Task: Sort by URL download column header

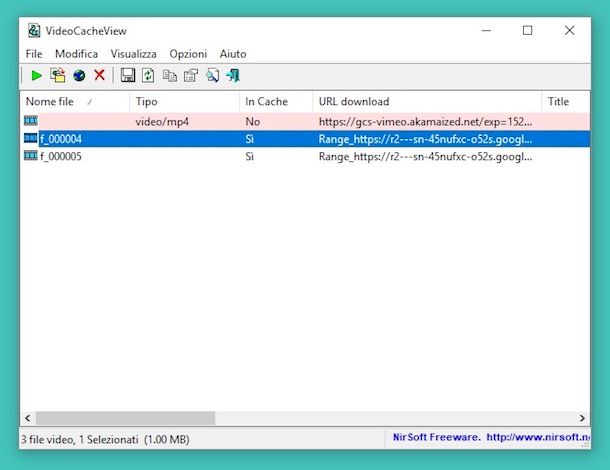Action: (x=427, y=102)
